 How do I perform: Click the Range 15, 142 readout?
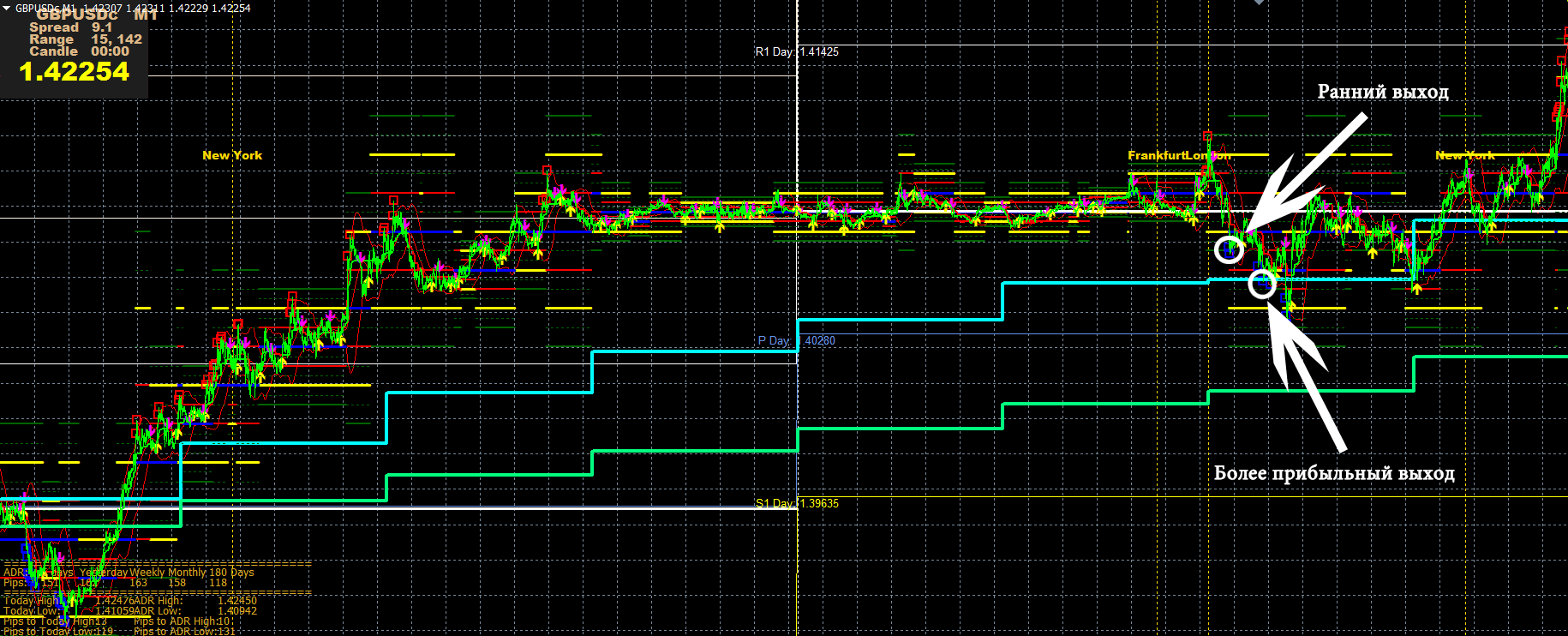(86, 39)
